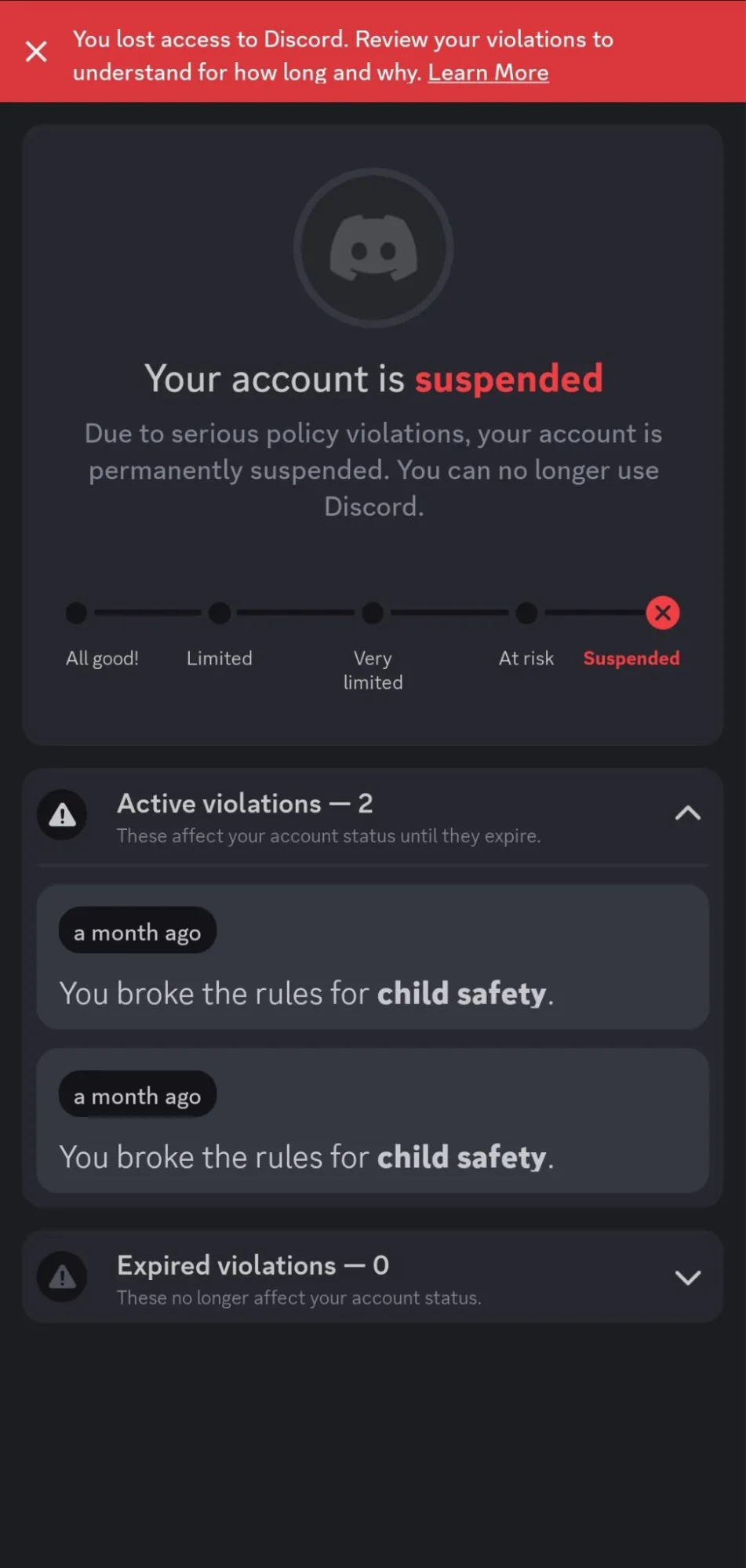746x1568 pixels.
Task: Click the At risk status dot
Action: point(526,613)
